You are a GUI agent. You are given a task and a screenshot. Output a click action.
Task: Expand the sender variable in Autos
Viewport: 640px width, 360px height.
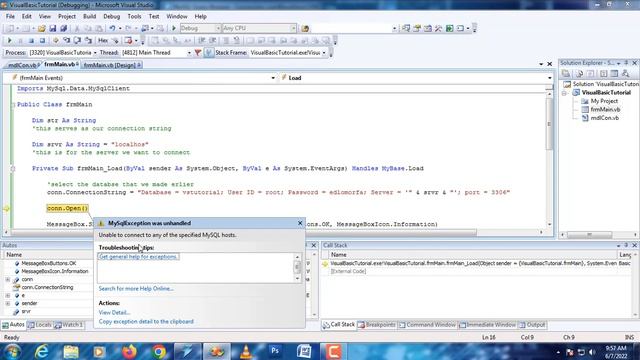point(8,304)
